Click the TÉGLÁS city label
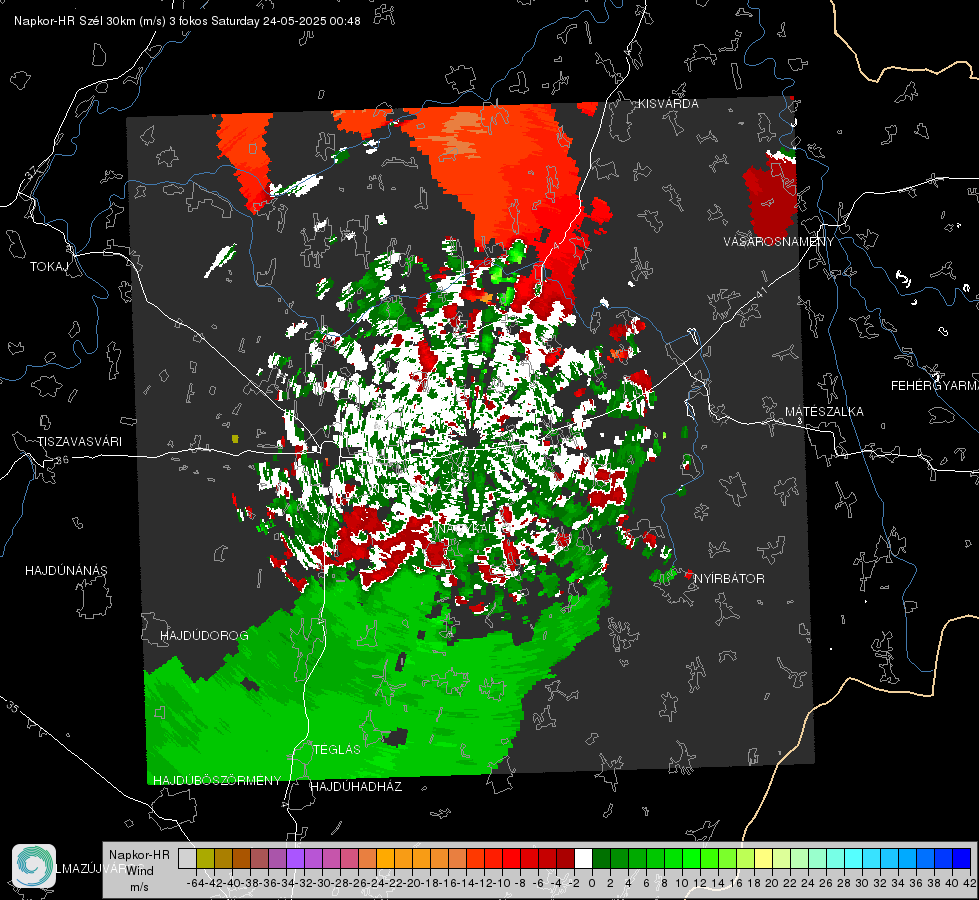 (337, 750)
